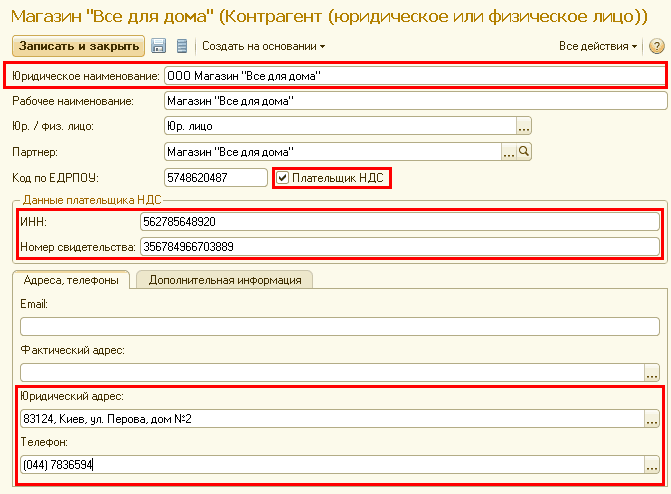Open help with the question mark icon
The width and height of the screenshot is (671, 494).
pyautogui.click(x=656, y=46)
